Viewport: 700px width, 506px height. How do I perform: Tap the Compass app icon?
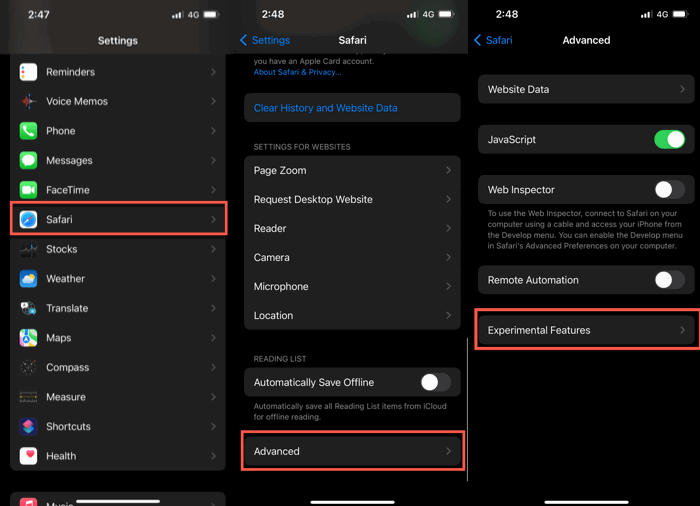pos(28,367)
